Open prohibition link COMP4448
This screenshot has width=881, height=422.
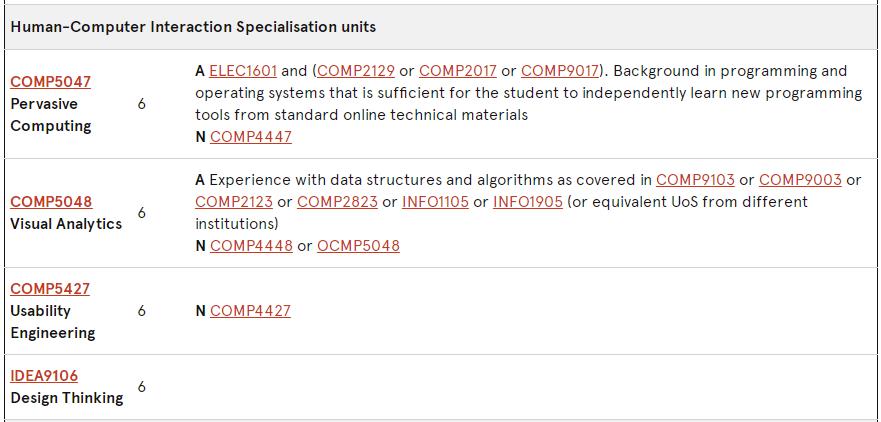tap(251, 246)
